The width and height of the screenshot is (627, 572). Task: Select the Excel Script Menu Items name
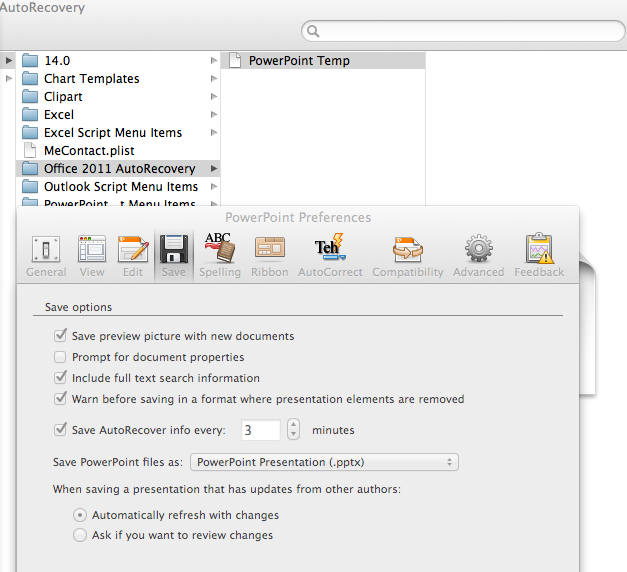113,133
